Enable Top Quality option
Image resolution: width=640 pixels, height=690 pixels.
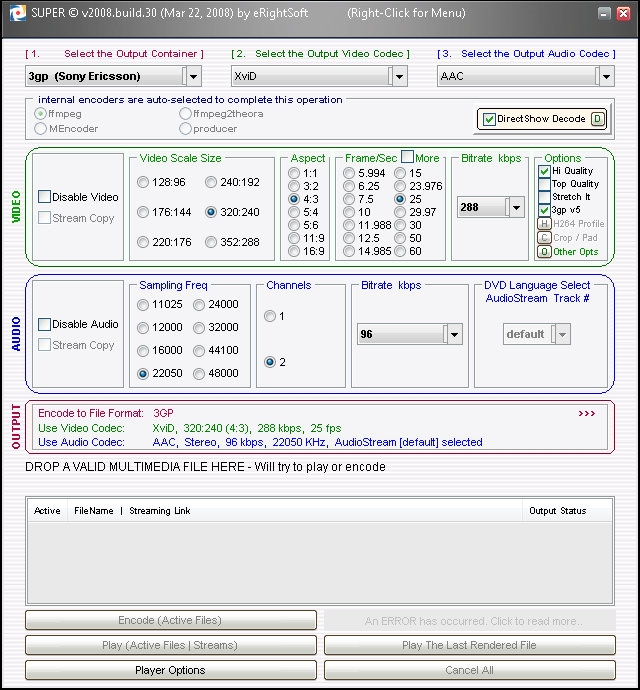coord(544,184)
